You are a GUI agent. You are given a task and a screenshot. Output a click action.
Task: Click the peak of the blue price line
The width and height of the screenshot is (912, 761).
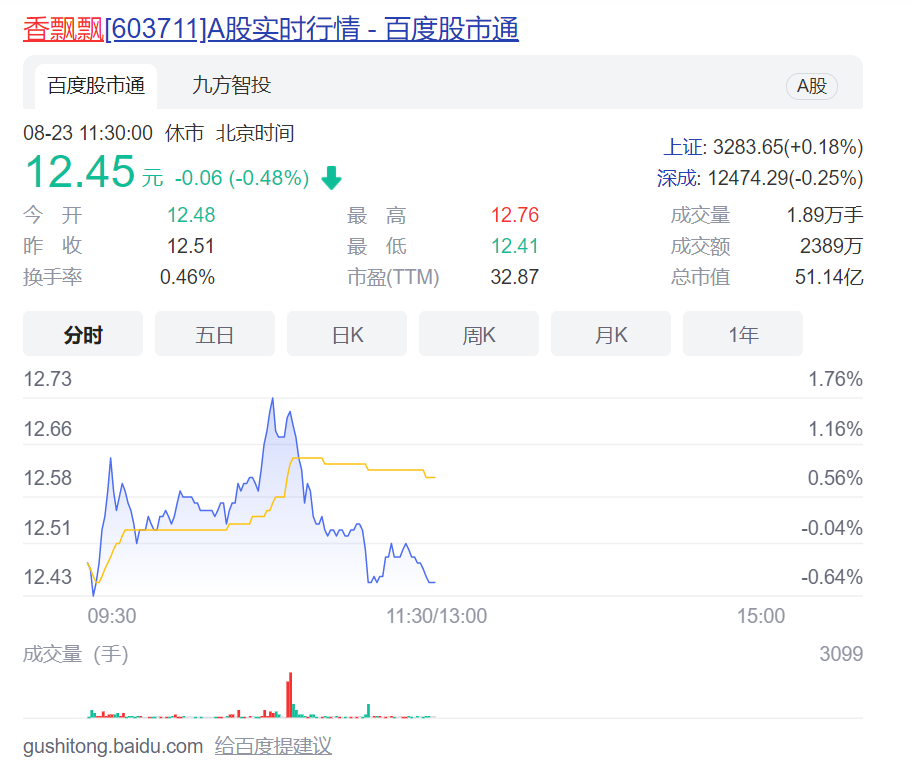[x=272, y=399]
